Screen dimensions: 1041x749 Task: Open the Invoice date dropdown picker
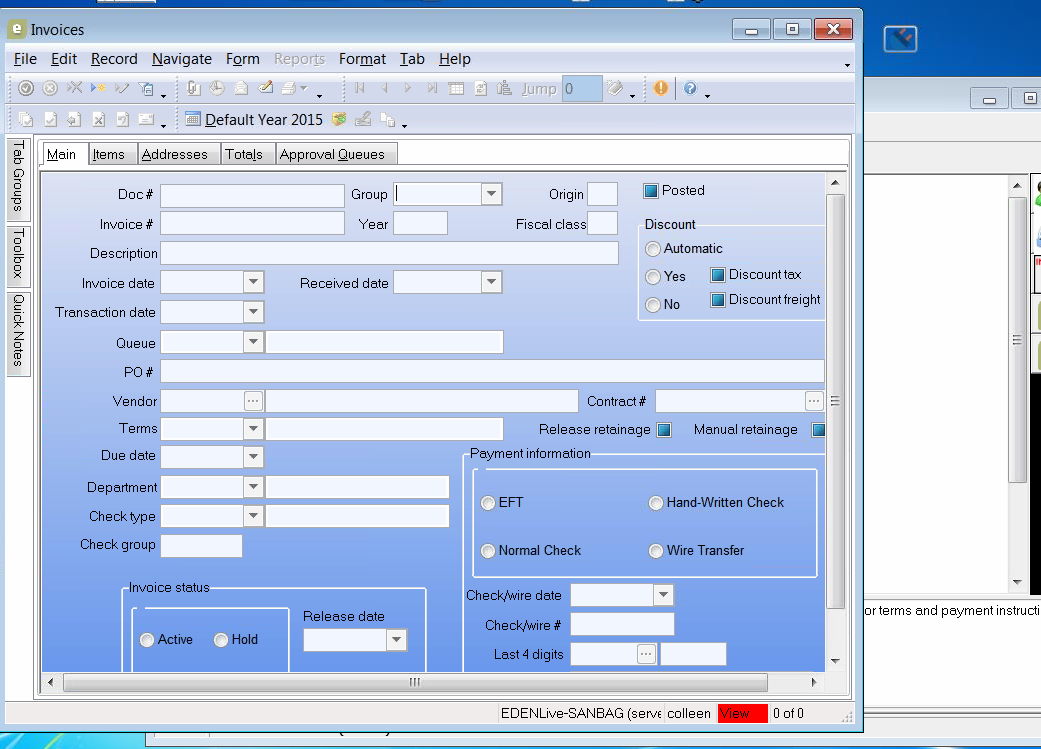254,283
